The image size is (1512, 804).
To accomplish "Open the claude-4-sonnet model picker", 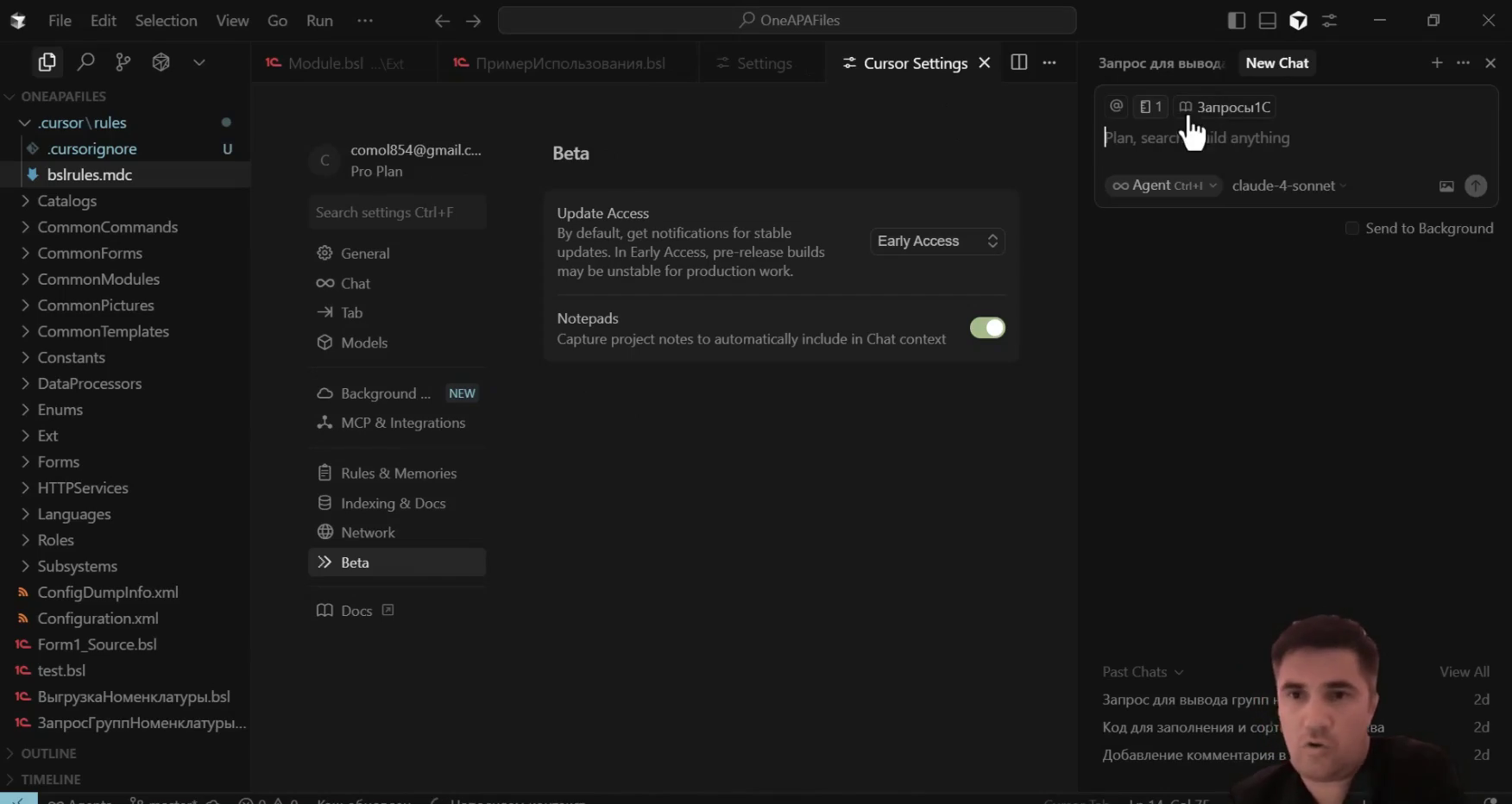I will [x=1288, y=185].
